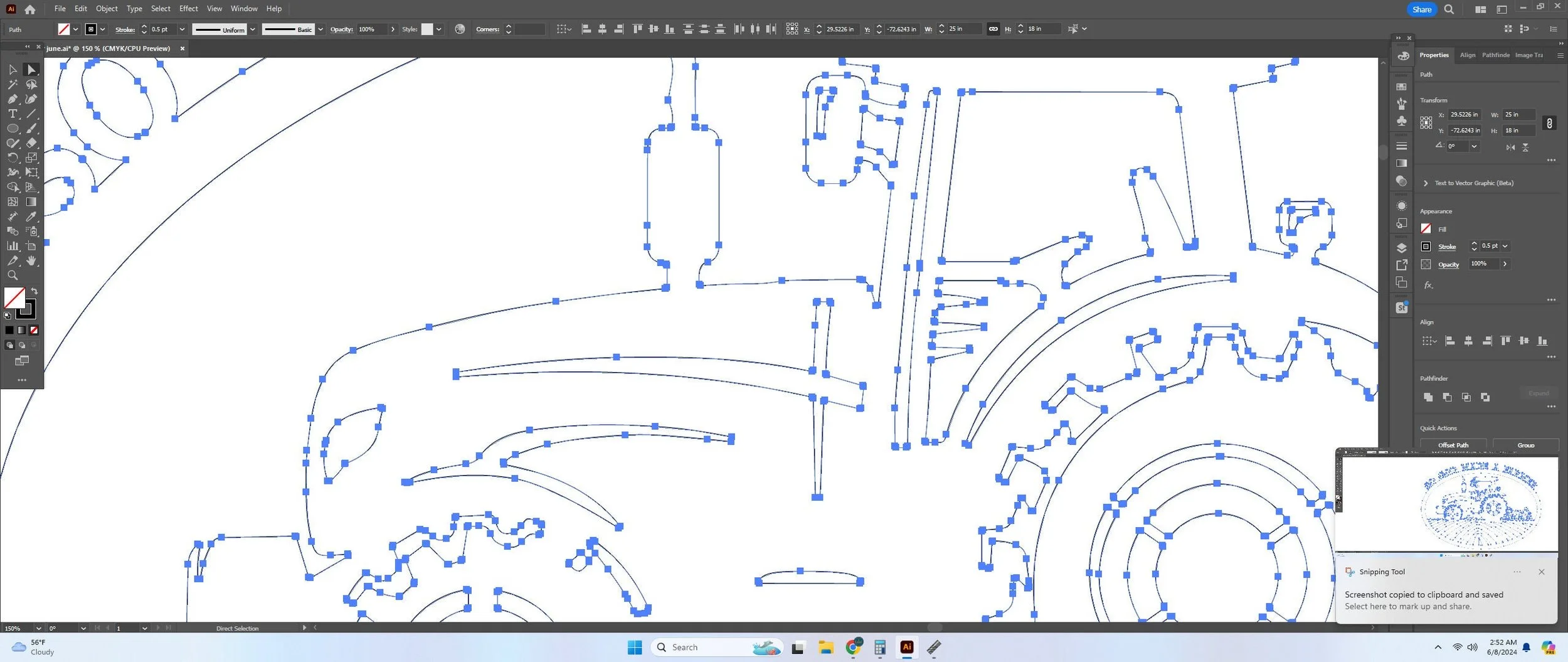The height and width of the screenshot is (662, 1568).
Task: Open the File menu
Action: 60,9
